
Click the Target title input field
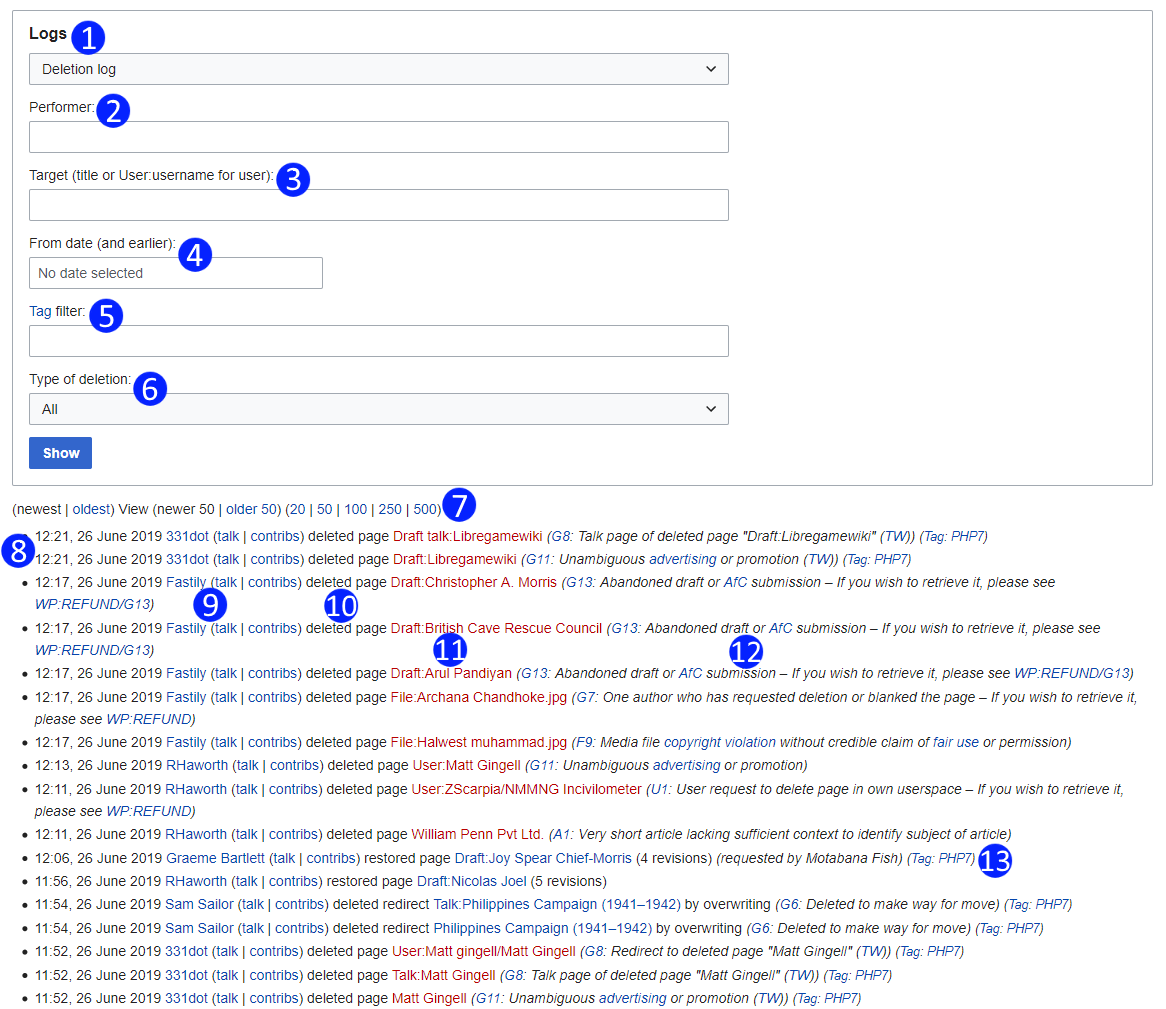pyautogui.click(x=378, y=205)
